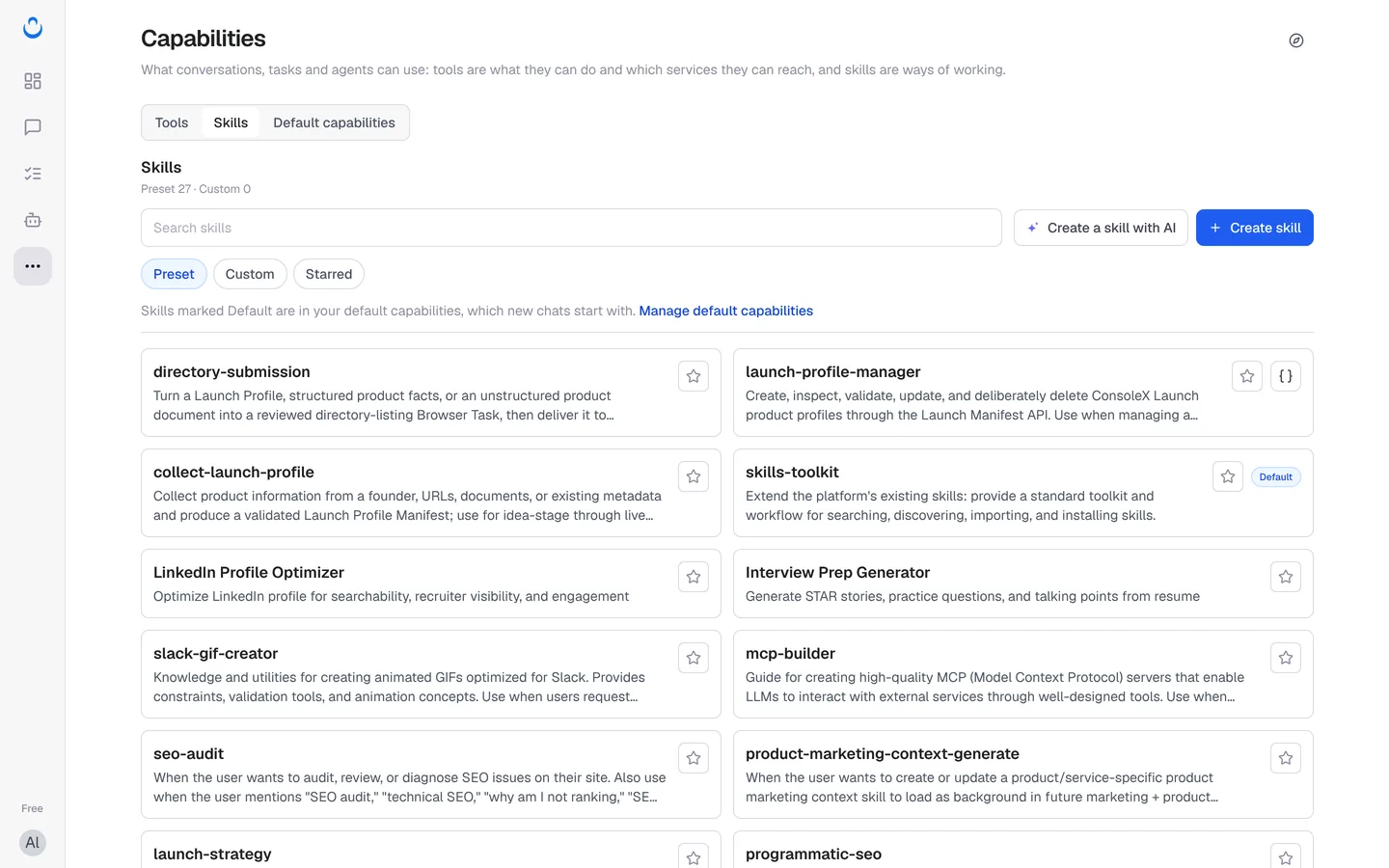Viewport: 1389px width, 868px height.
Task: Select the Skills tab
Action: pos(231,122)
